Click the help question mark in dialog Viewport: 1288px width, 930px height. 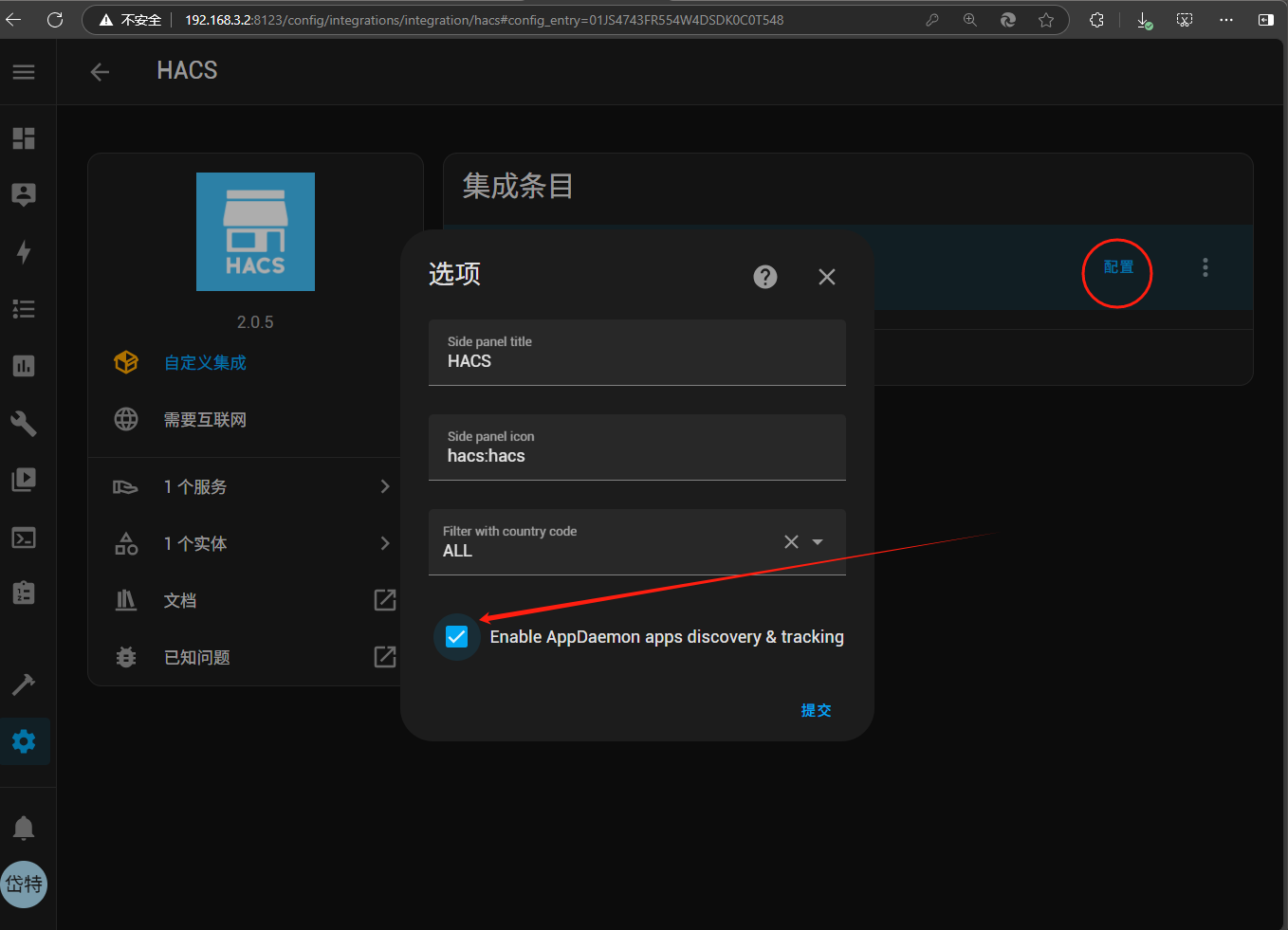tap(765, 277)
